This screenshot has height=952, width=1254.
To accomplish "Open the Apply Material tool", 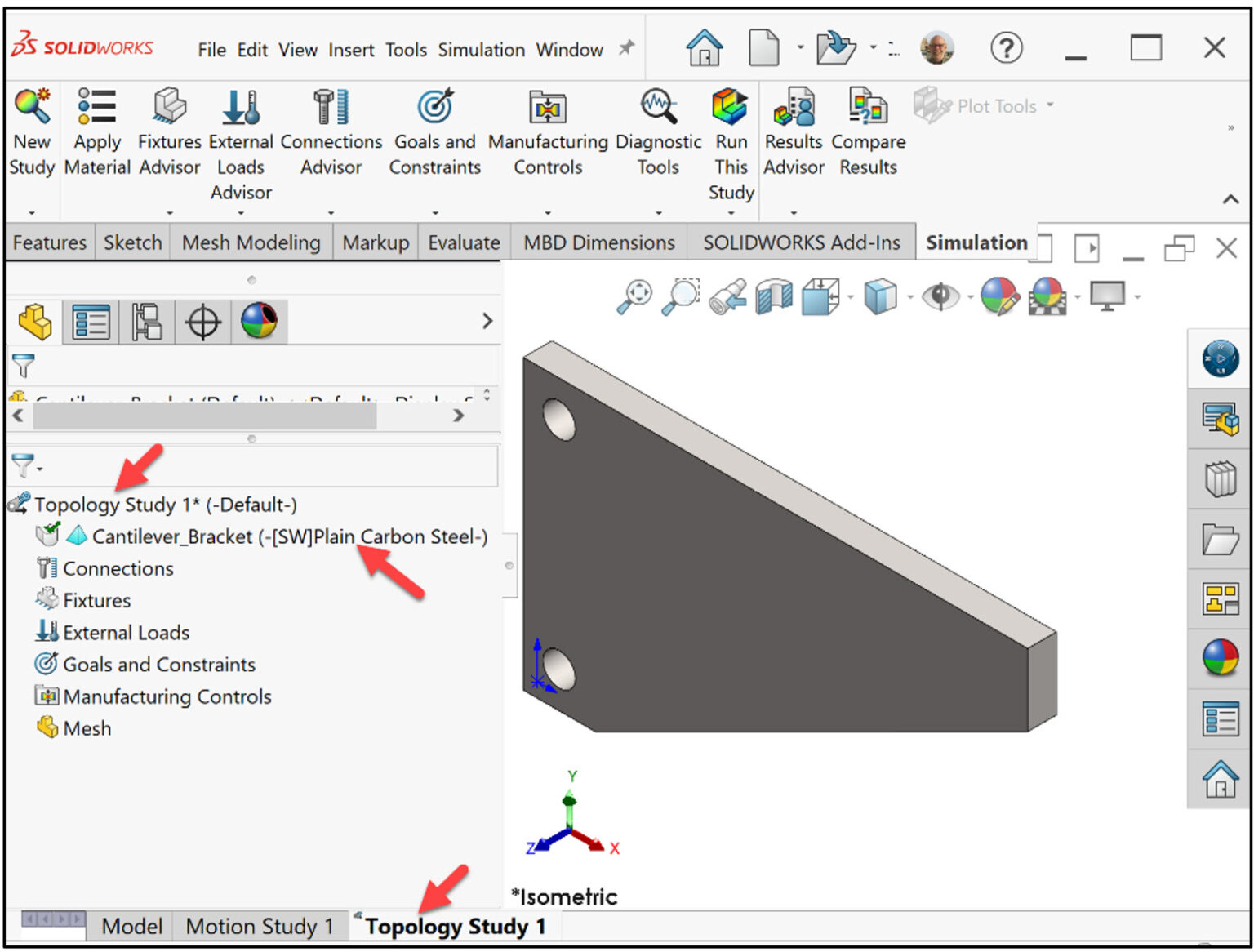I will 96,131.
